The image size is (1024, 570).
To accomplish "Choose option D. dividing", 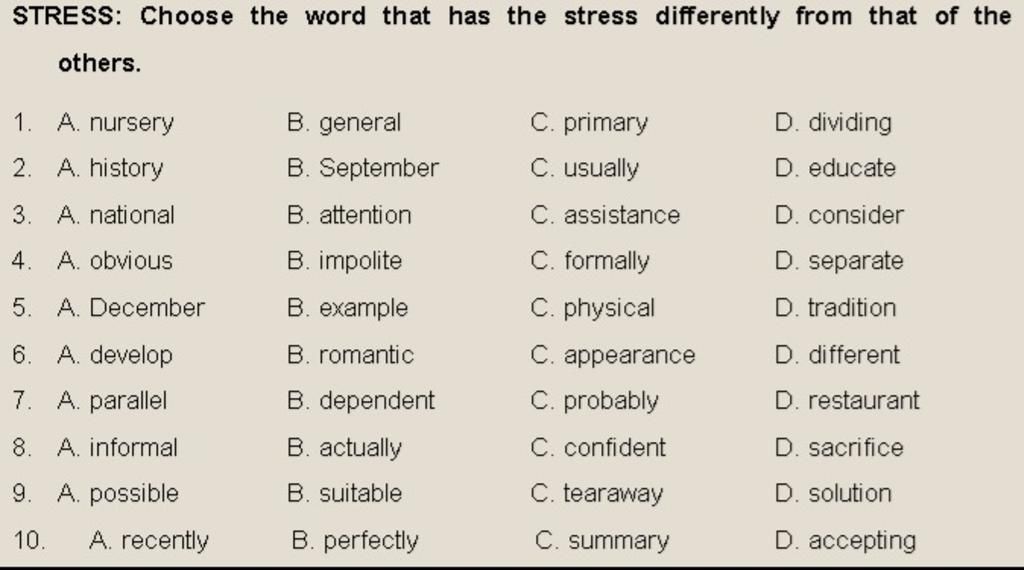I will click(x=833, y=123).
